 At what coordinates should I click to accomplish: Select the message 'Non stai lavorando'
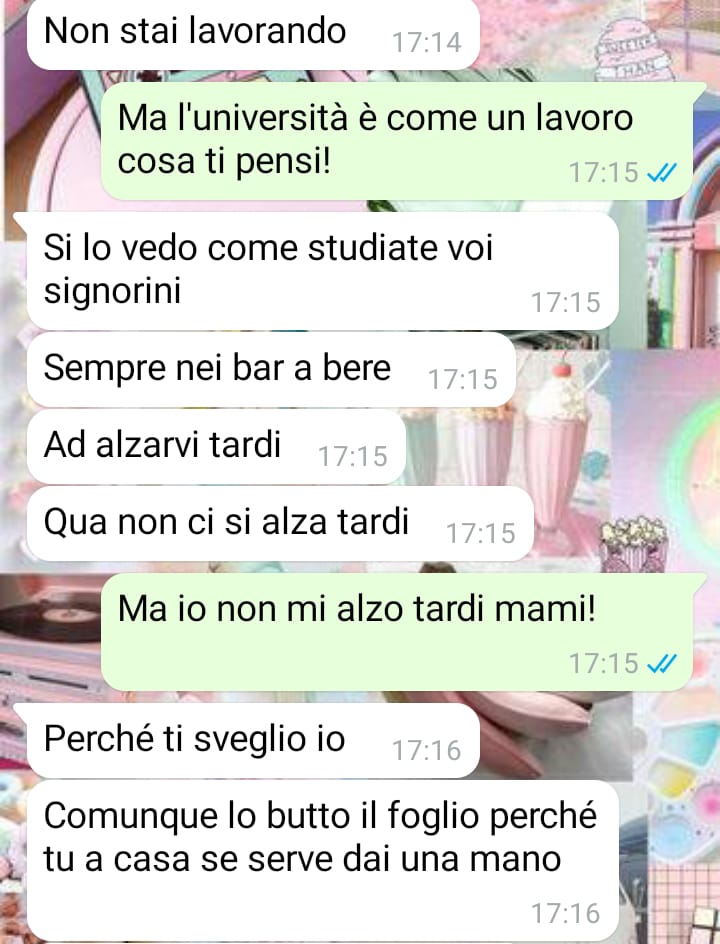pyautogui.click(x=253, y=34)
